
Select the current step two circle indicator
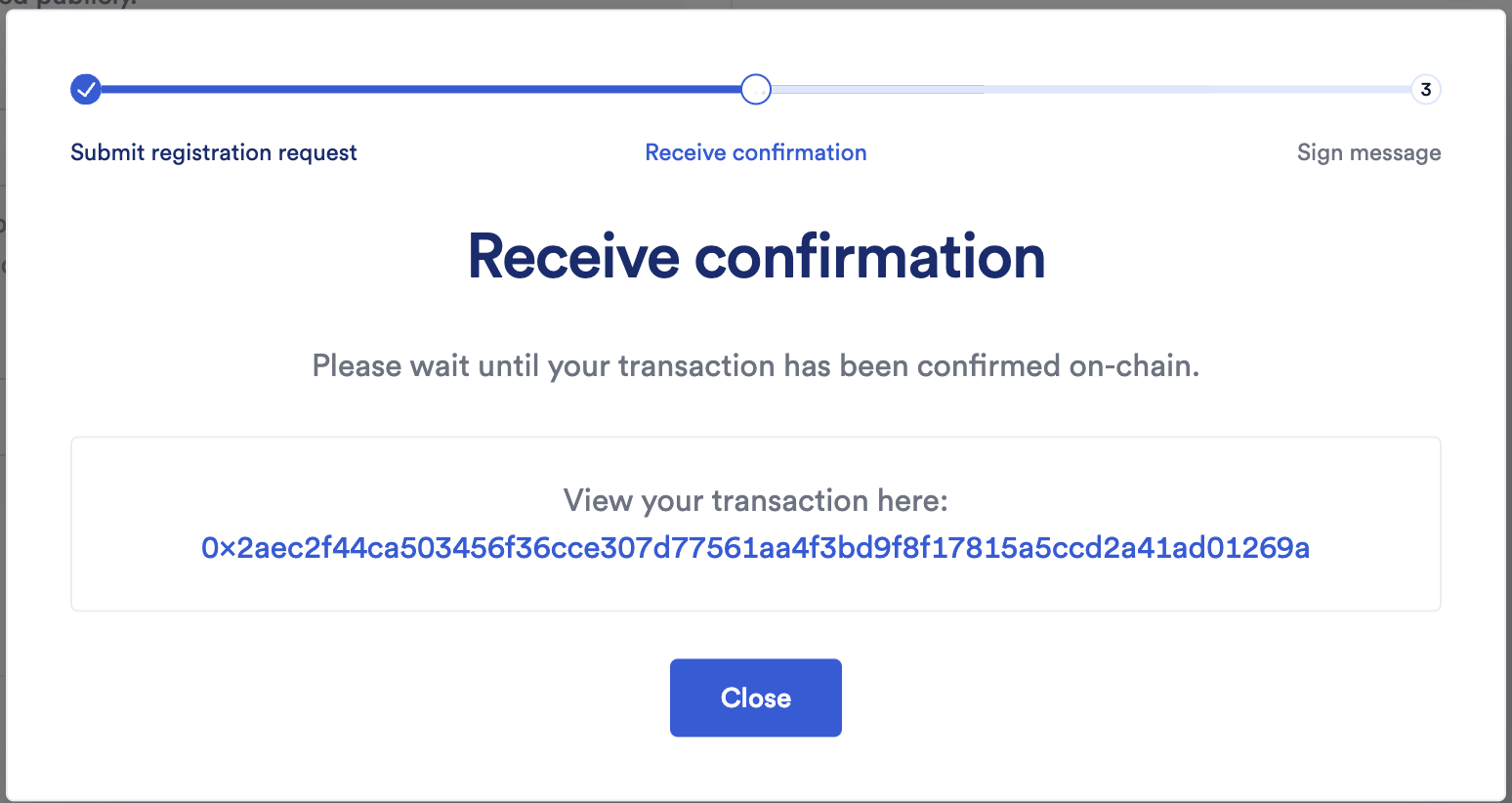pyautogui.click(x=756, y=90)
